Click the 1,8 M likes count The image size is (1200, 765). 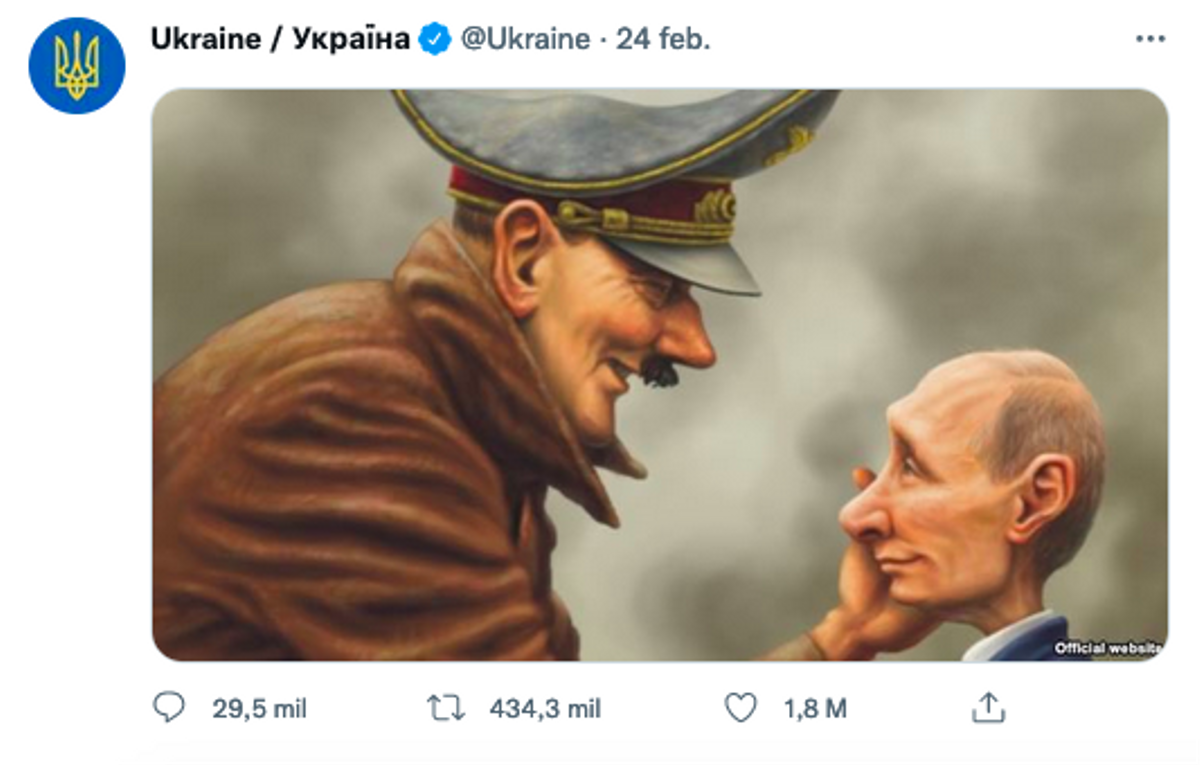pyautogui.click(x=815, y=709)
